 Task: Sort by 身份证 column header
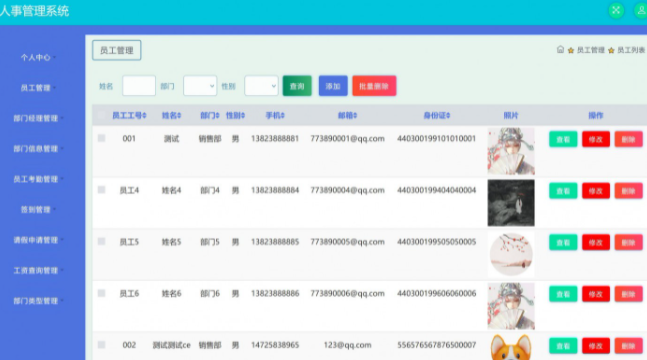(x=437, y=116)
